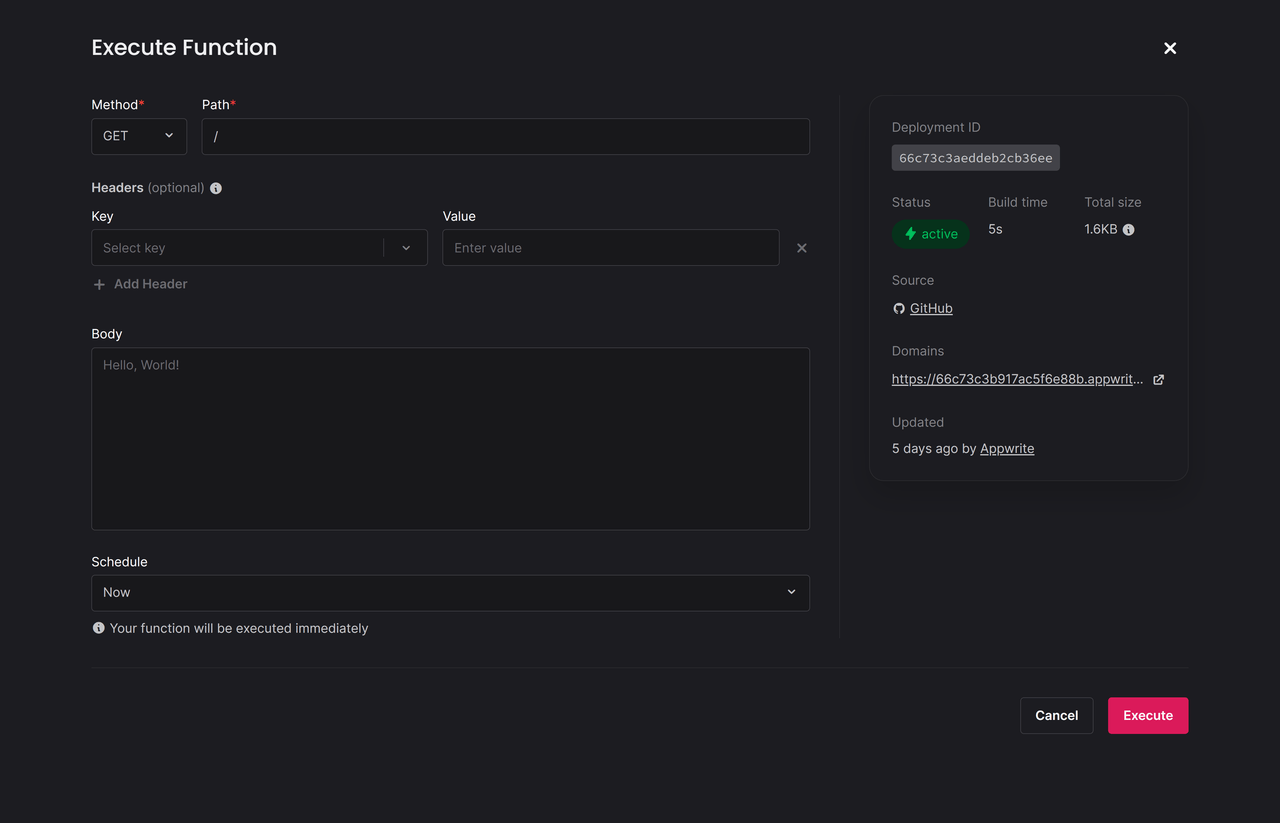Open the appwrite domain URL link
Image resolution: width=1280 pixels, height=823 pixels.
[x=1016, y=380]
